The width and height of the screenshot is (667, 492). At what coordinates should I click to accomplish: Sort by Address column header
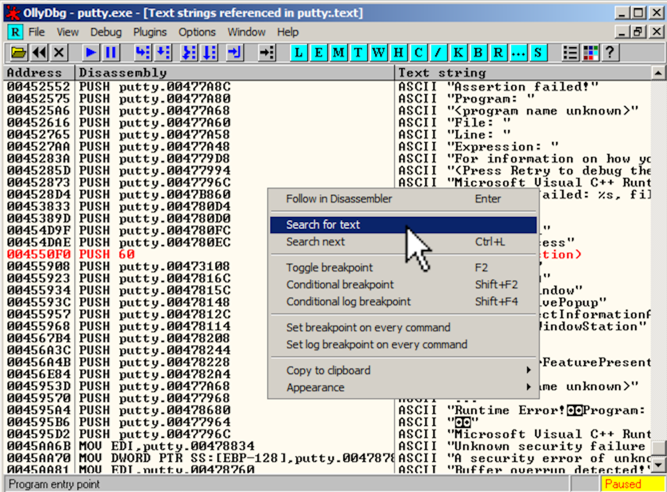(40, 73)
